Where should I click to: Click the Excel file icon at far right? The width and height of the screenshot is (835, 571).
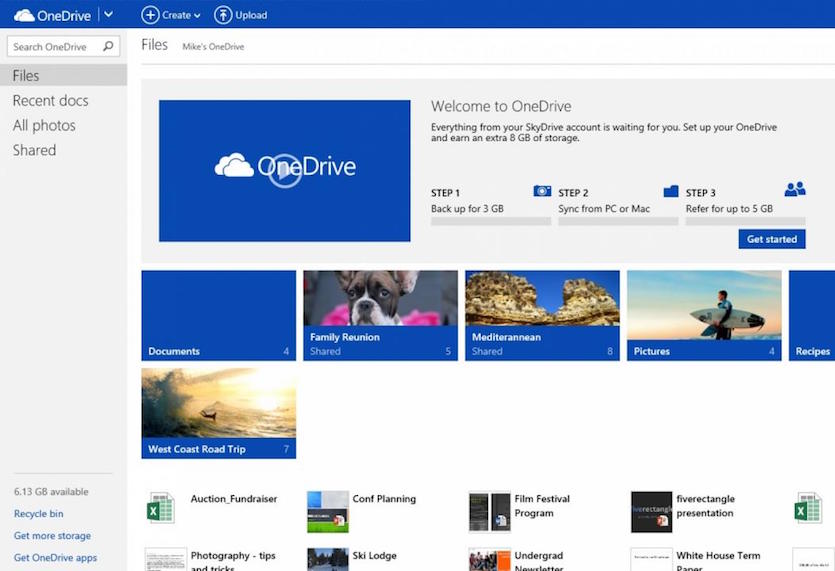coord(808,508)
